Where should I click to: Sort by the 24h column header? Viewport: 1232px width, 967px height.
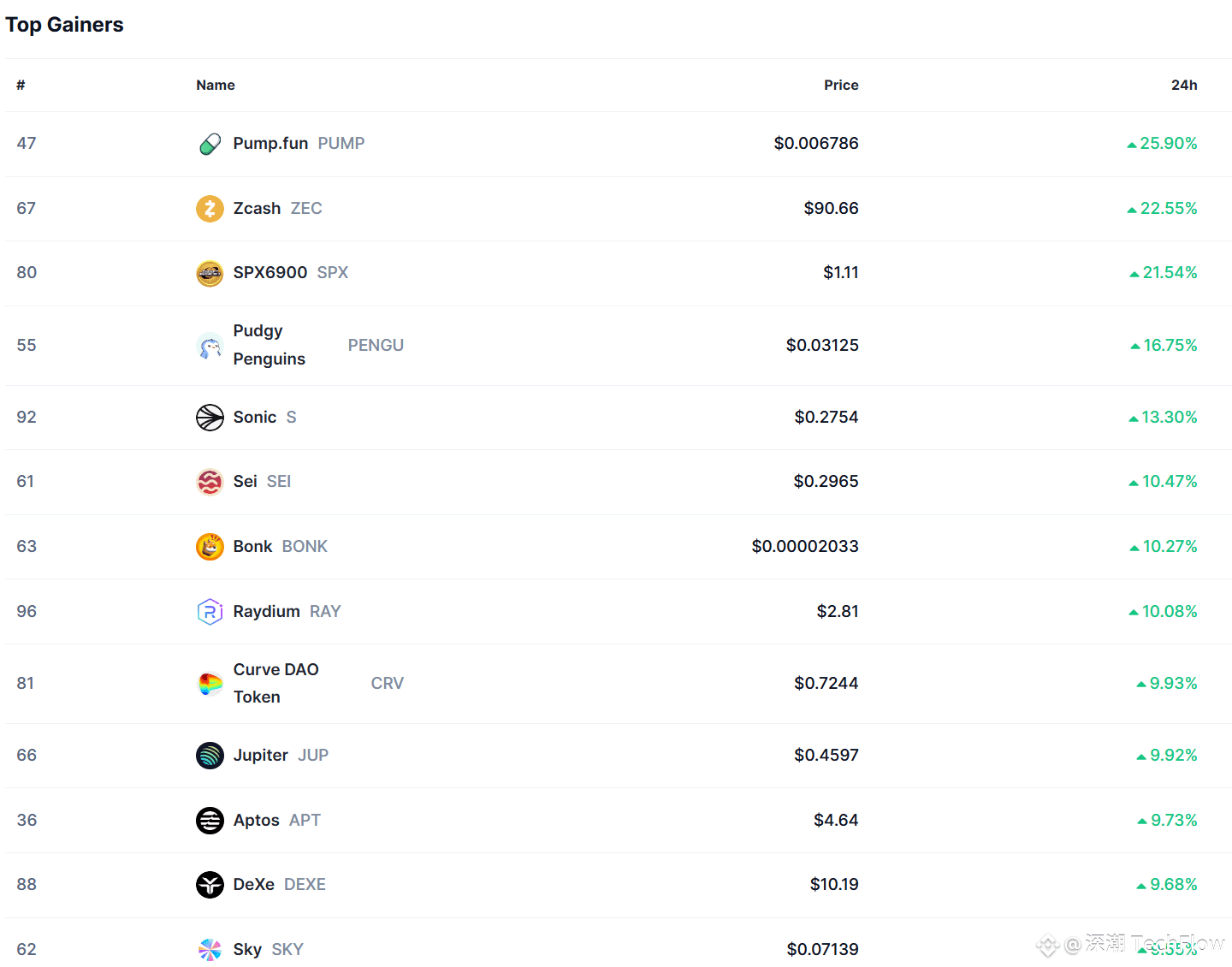[1184, 85]
